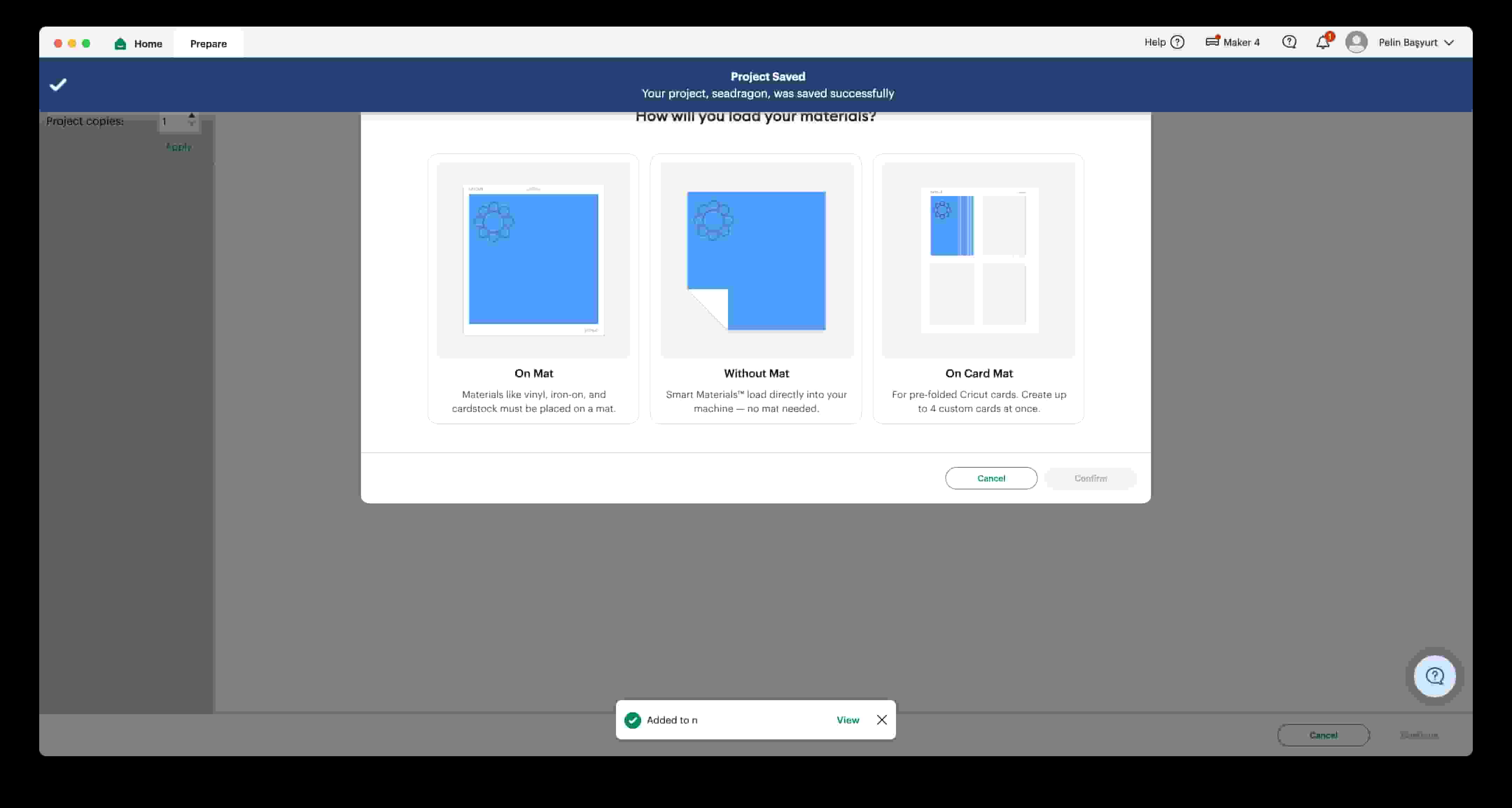Click the Maker 4 machine icon
Image resolution: width=1512 pixels, height=808 pixels.
[1212, 42]
